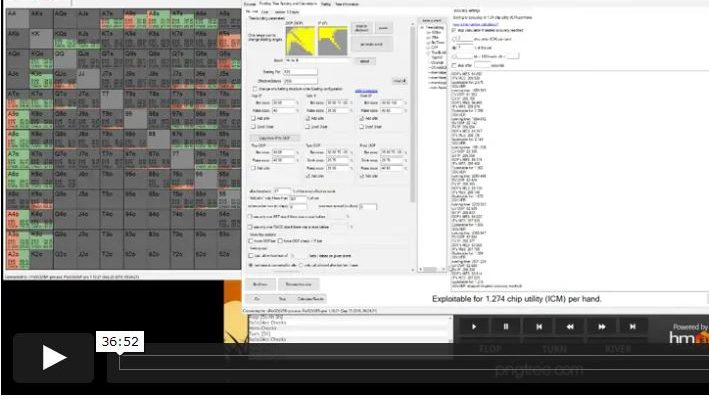The image size is (709, 399).
Task: Open the OOP yellow betting range thumbnail
Action: click(x=300, y=41)
